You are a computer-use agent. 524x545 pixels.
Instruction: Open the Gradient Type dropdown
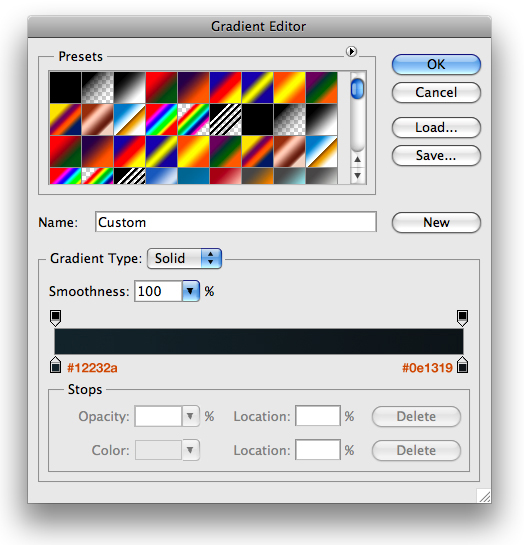(x=184, y=258)
